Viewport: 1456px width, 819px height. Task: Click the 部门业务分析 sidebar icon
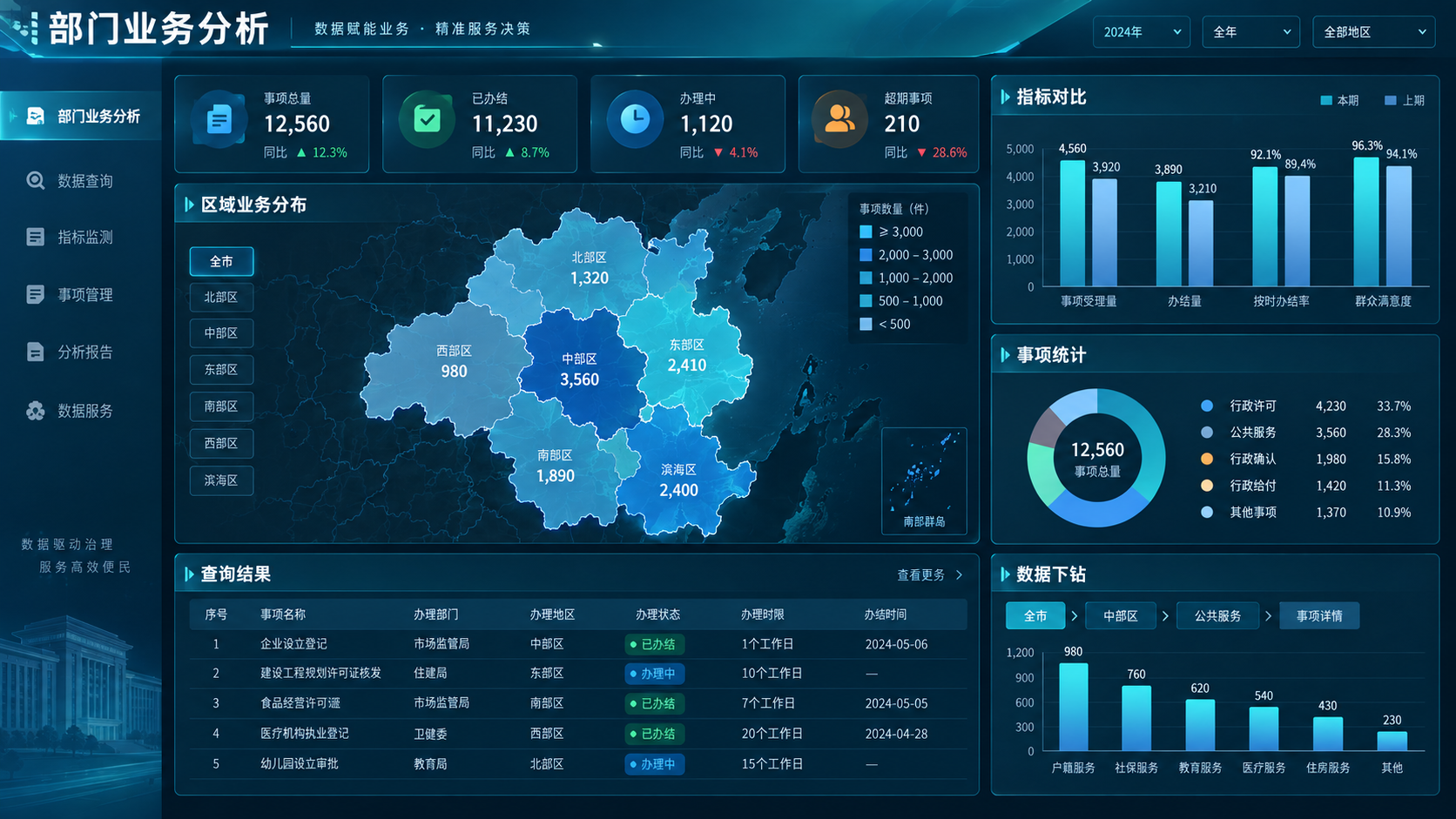tap(36, 116)
